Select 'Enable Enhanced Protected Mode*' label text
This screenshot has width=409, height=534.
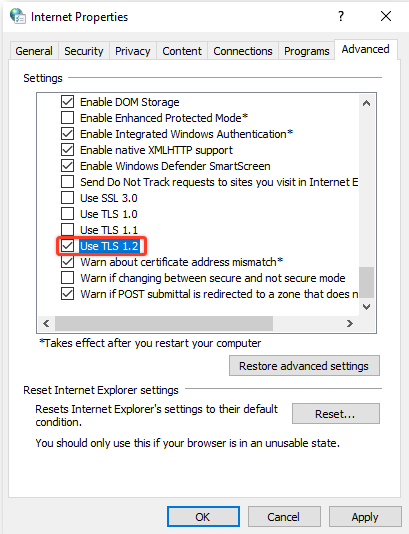(164, 118)
